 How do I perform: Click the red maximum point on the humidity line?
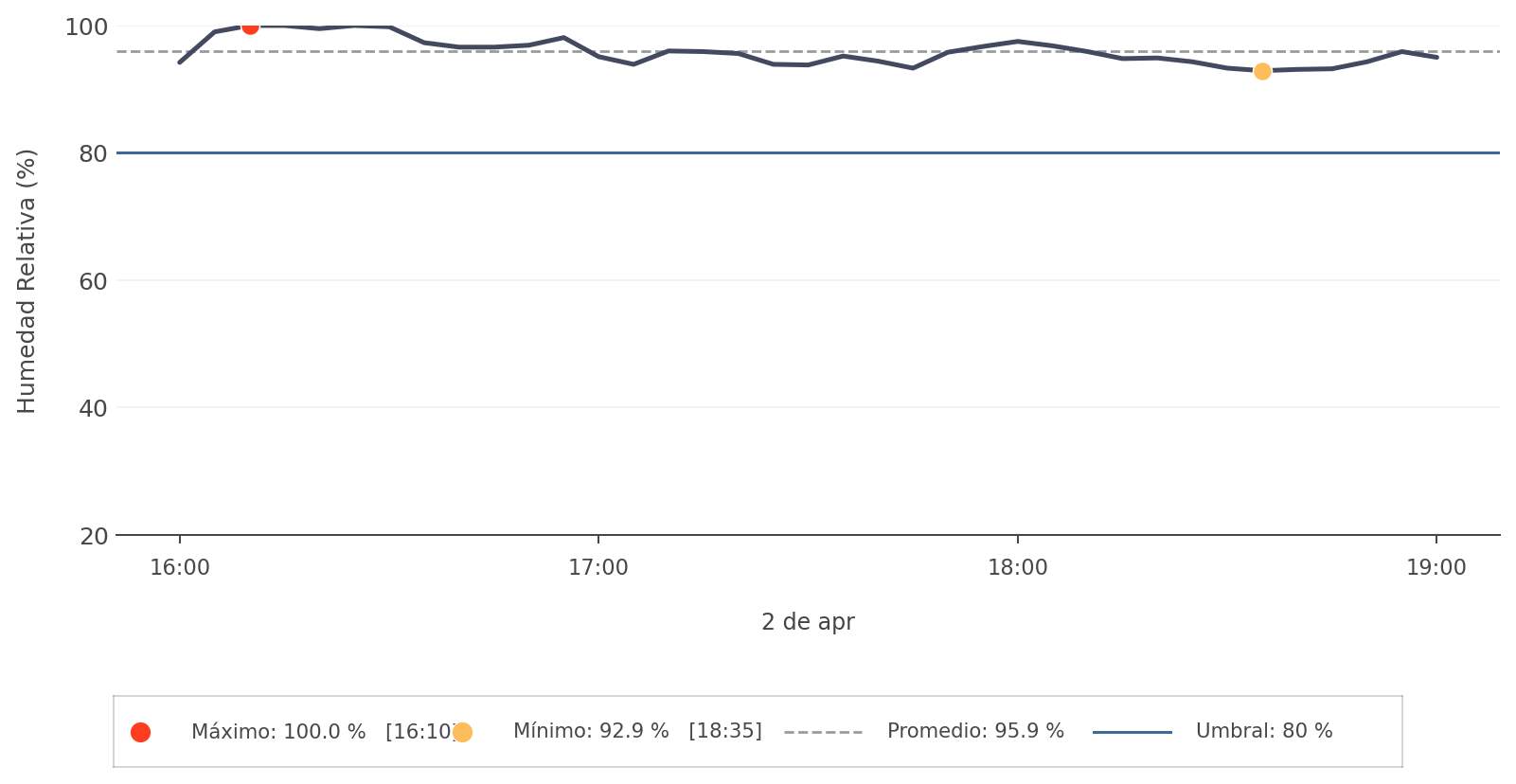[x=250, y=26]
